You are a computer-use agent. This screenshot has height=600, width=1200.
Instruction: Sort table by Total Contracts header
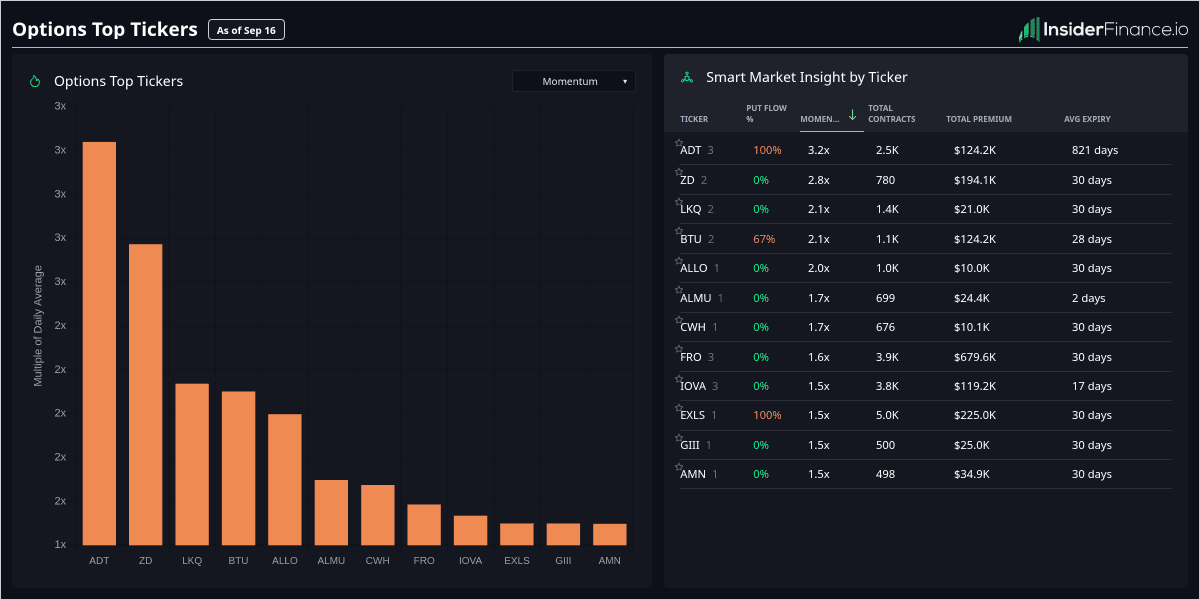(892, 114)
